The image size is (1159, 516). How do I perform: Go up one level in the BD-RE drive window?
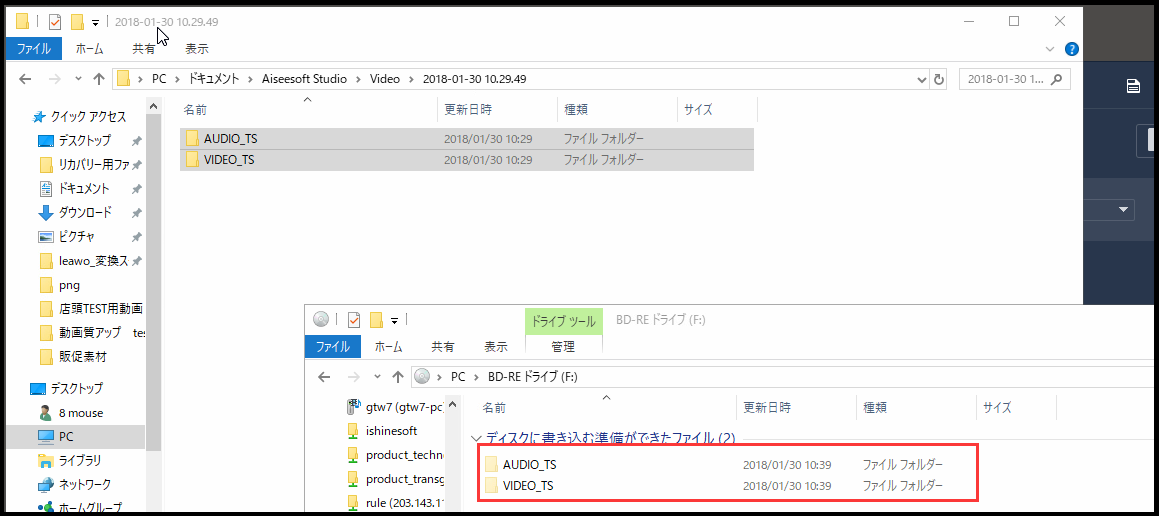point(398,377)
